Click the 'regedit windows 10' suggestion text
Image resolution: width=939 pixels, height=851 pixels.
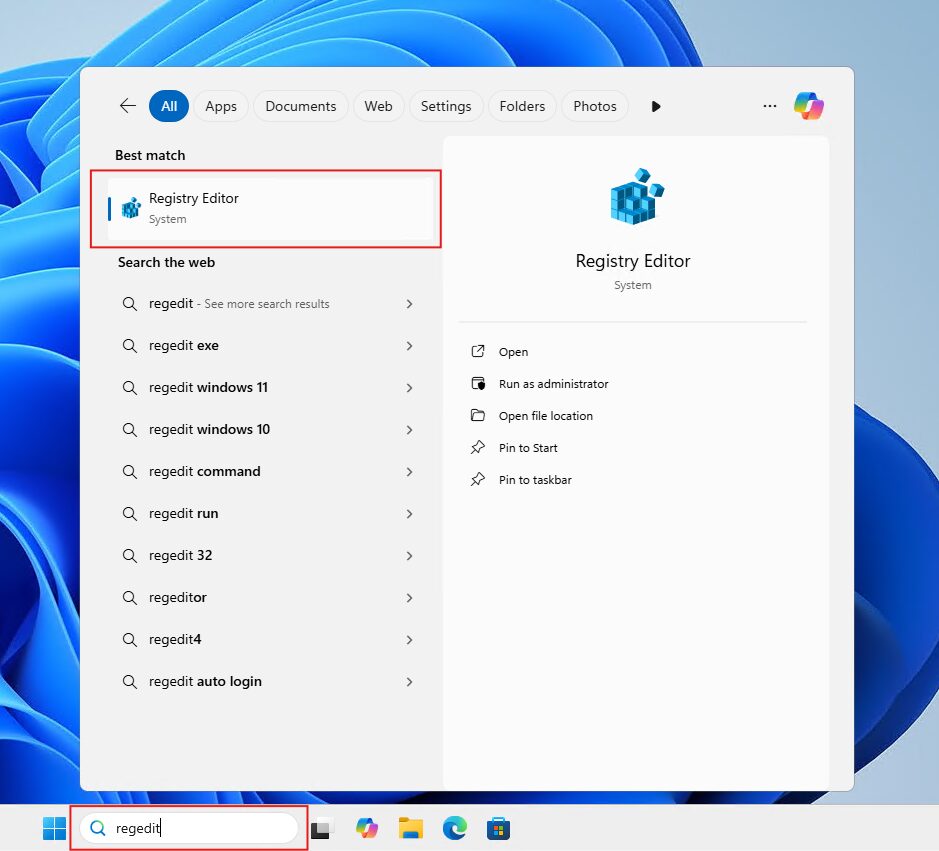click(x=209, y=429)
